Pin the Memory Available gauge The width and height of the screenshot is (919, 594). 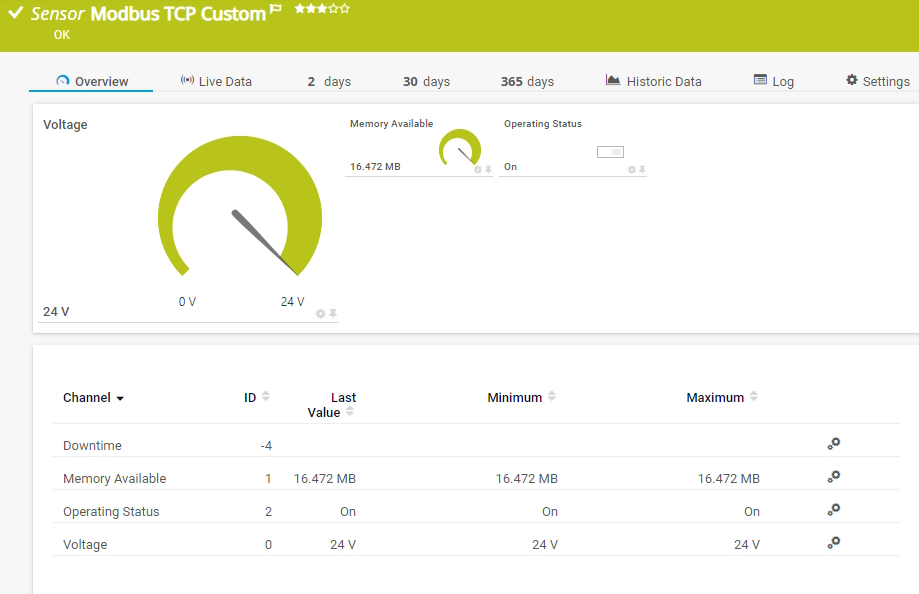click(x=487, y=170)
